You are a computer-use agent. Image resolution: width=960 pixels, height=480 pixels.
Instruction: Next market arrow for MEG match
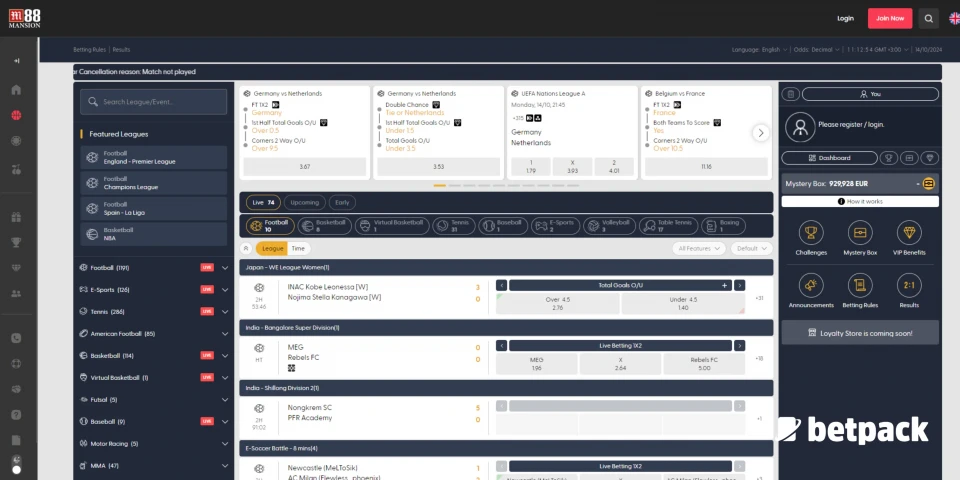[x=740, y=346]
